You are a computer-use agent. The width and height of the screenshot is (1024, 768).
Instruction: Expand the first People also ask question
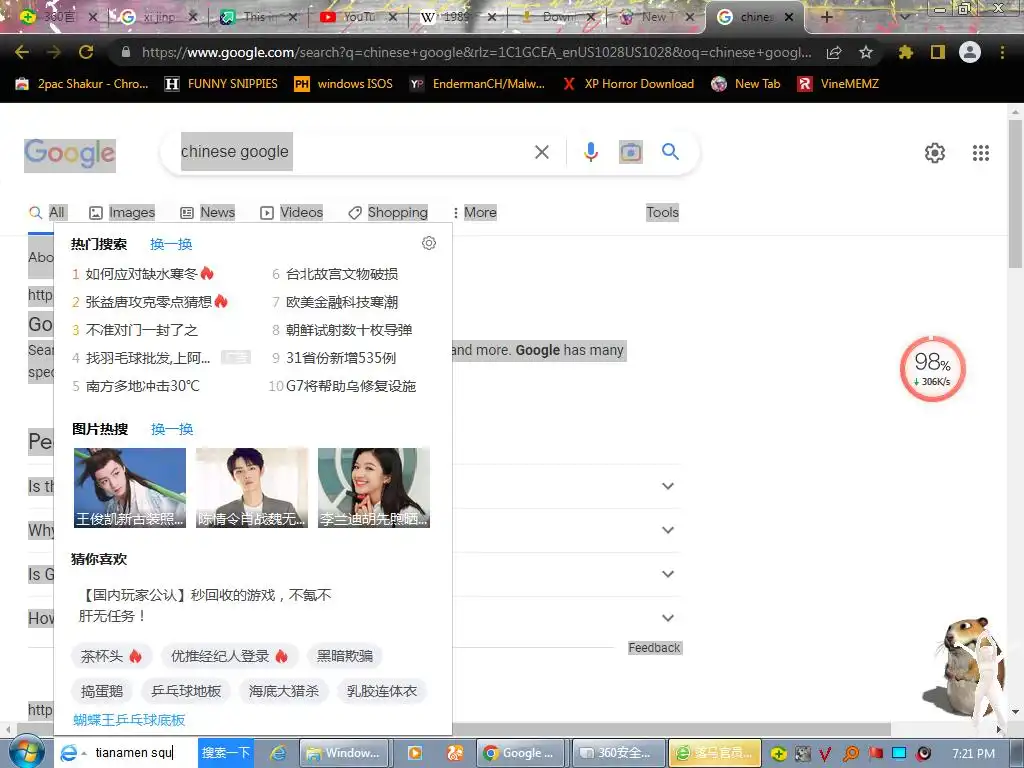tap(667, 486)
